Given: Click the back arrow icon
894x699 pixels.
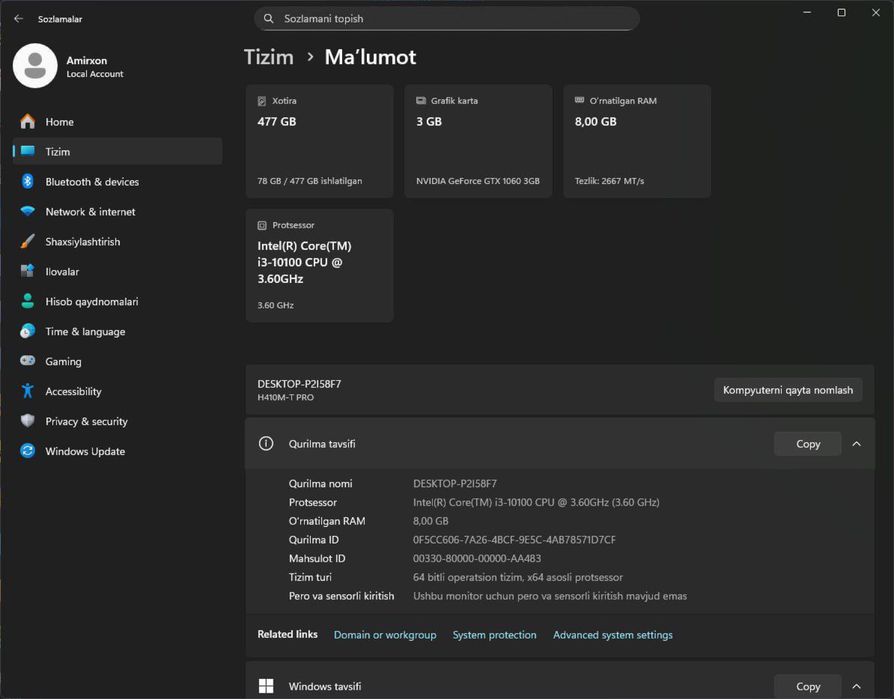Looking at the screenshot, I should tap(19, 19).
